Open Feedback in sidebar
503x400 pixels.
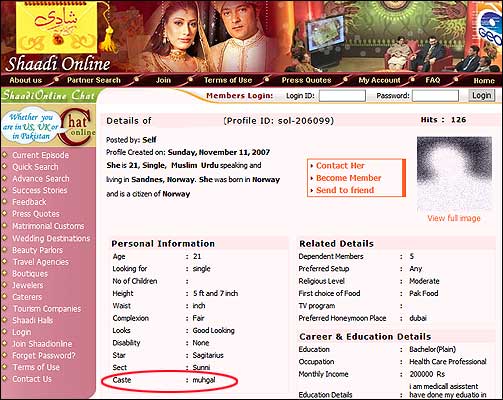29,202
